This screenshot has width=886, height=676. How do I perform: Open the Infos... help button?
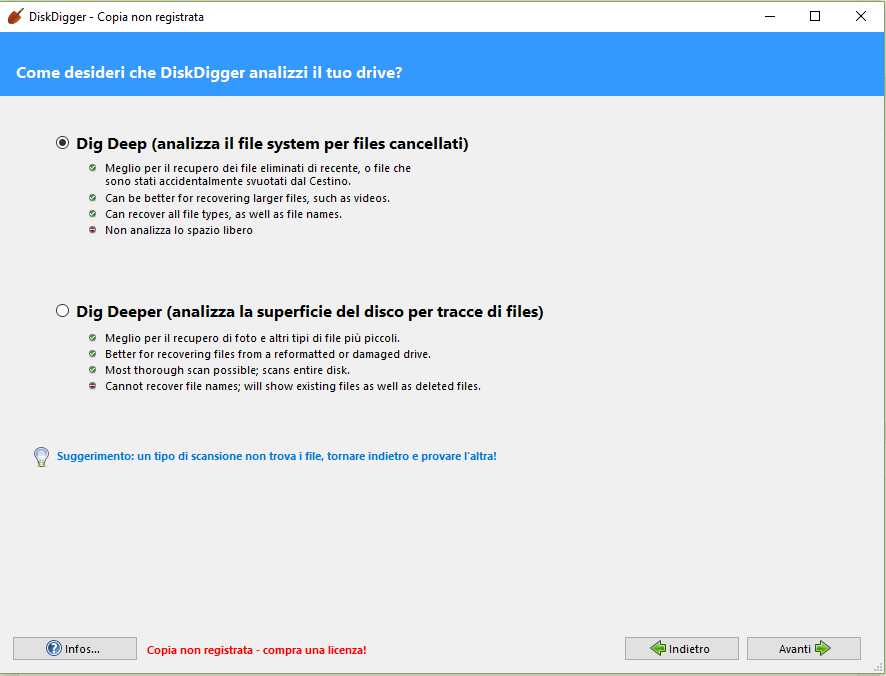tap(75, 648)
